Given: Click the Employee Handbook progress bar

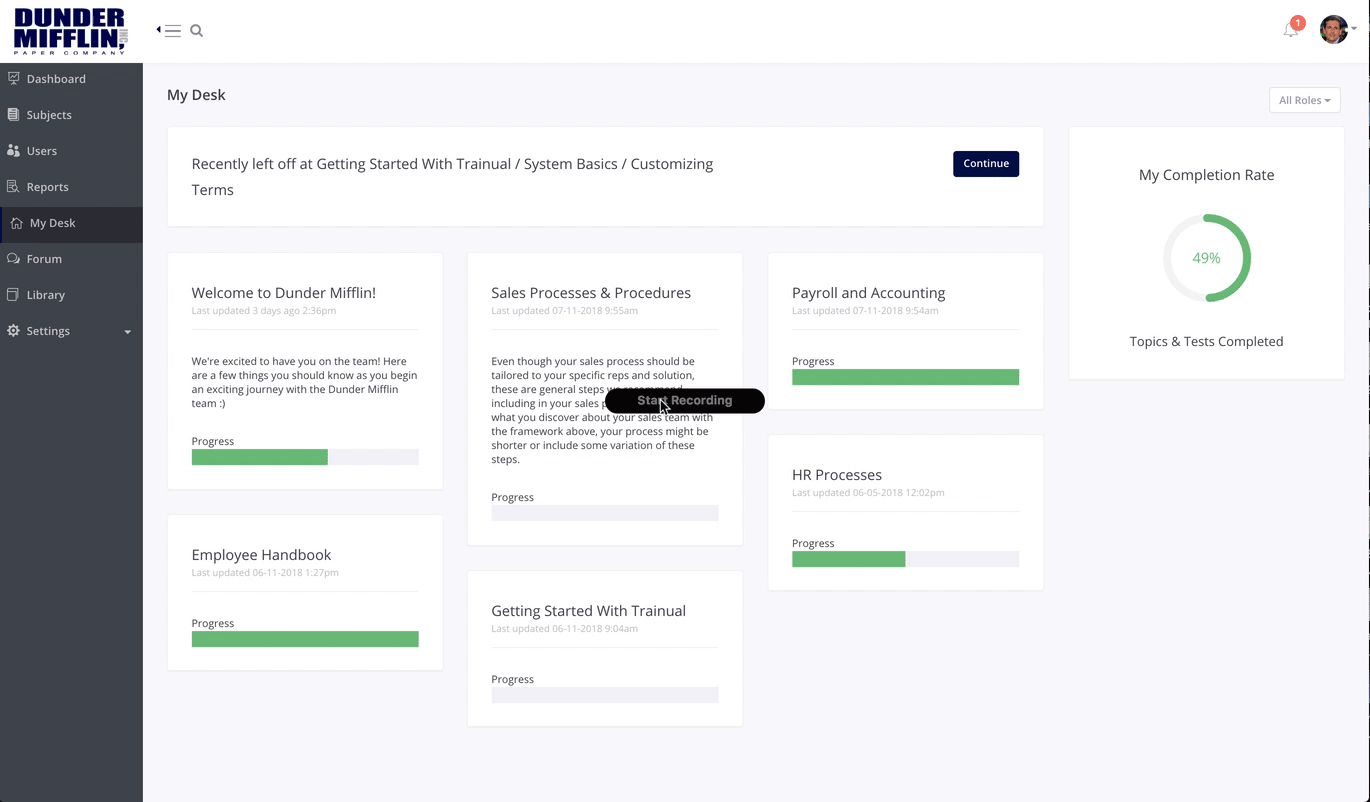Looking at the screenshot, I should [305, 639].
